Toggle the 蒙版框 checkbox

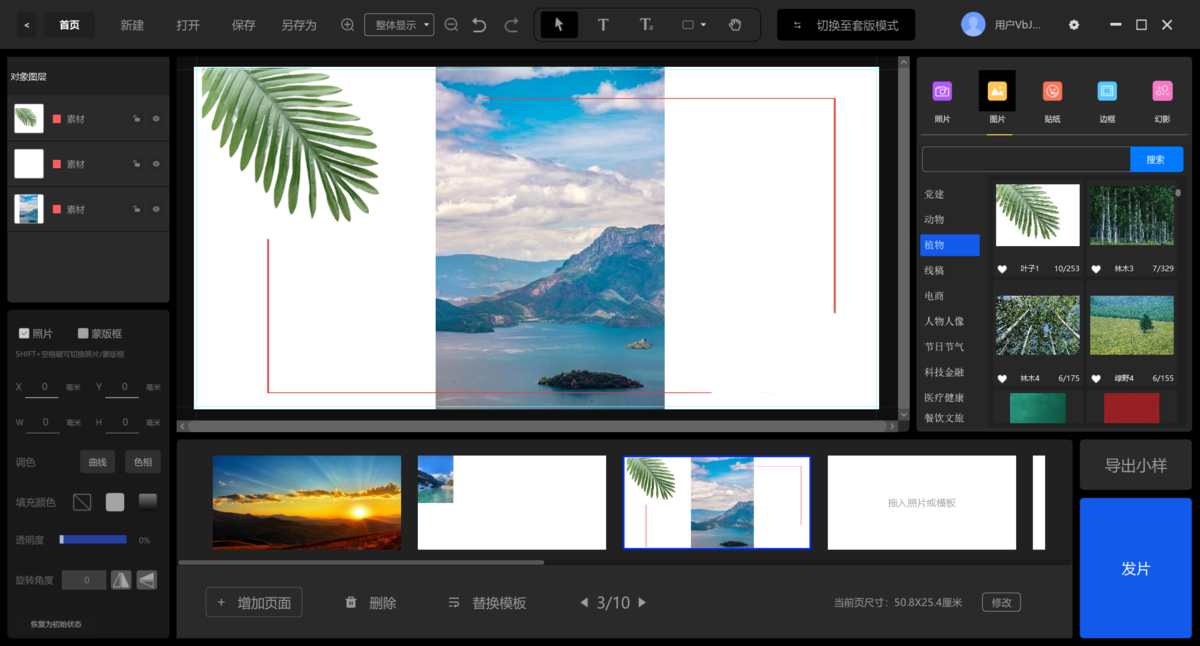click(83, 333)
